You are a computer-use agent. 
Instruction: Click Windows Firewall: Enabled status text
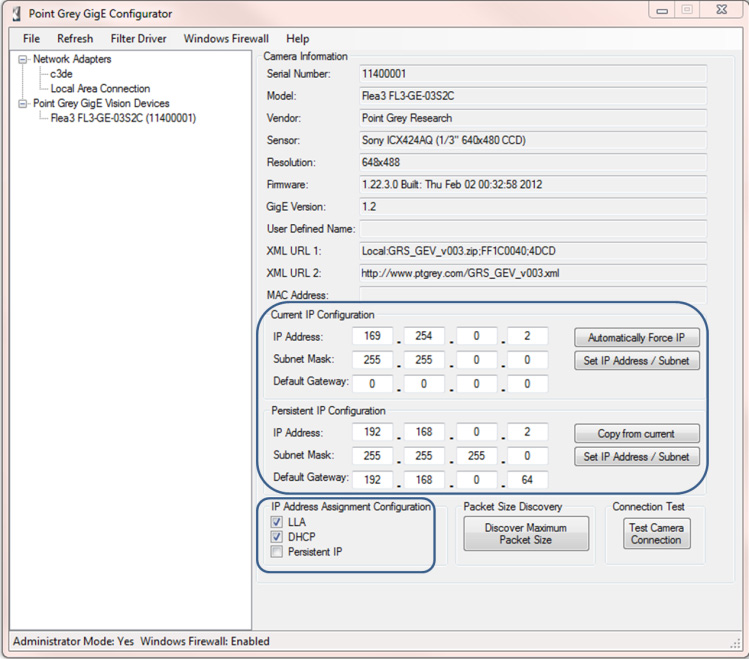coord(205,641)
